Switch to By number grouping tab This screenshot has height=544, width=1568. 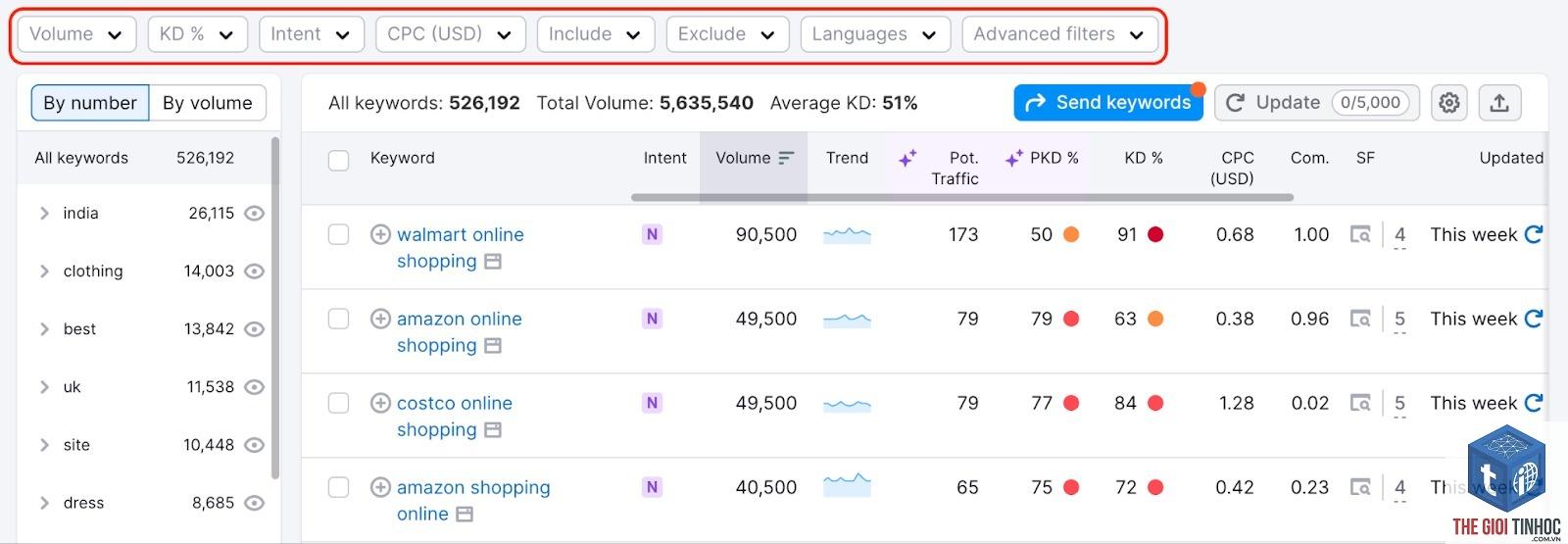click(90, 103)
